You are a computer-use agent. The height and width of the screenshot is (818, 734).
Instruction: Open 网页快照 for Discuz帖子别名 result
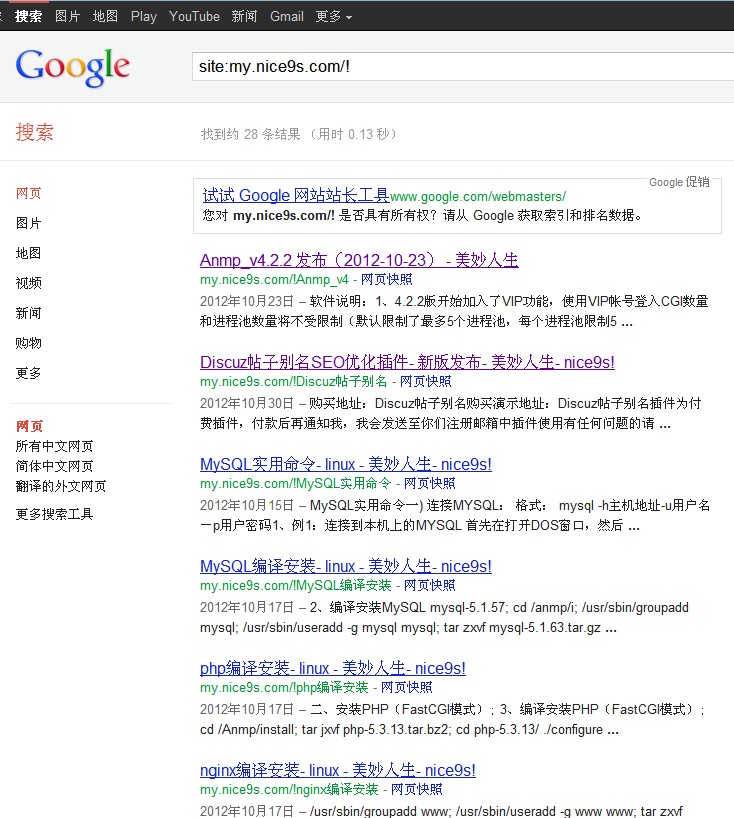click(x=426, y=381)
